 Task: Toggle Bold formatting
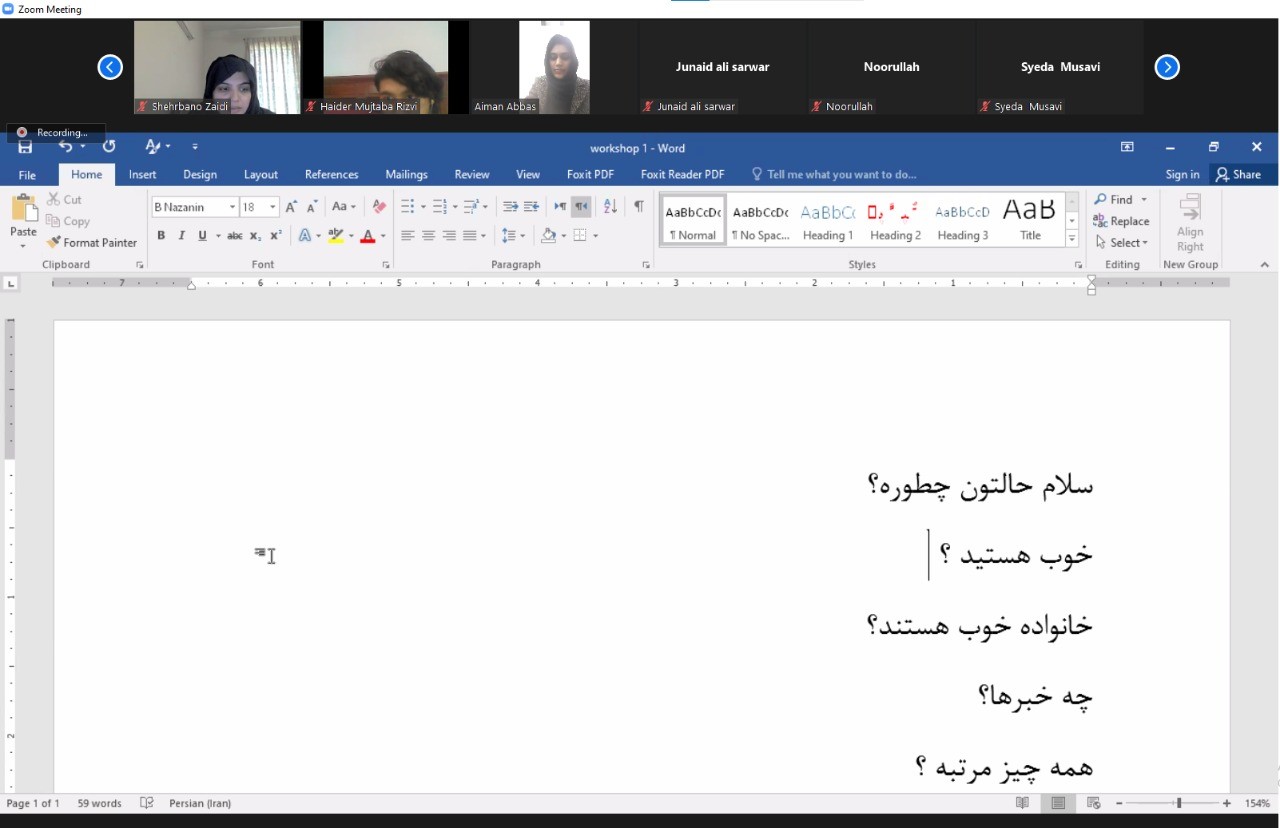(x=161, y=236)
